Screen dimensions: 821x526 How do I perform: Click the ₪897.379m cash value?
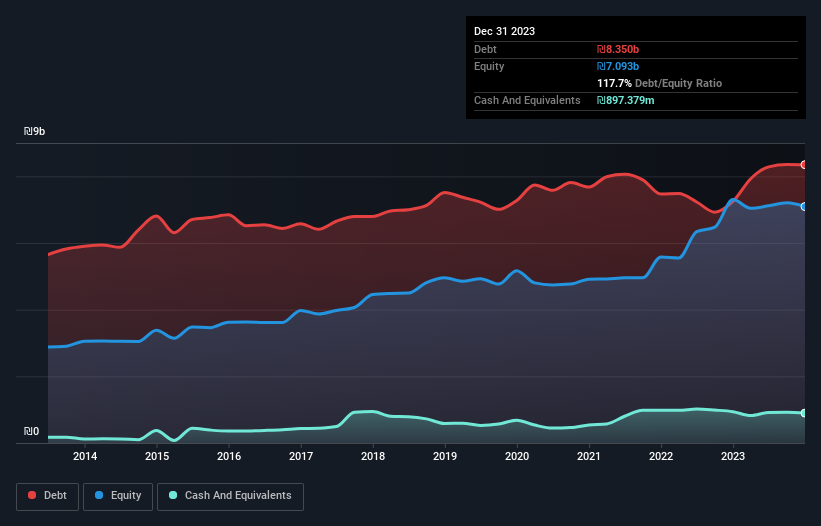pyautogui.click(x=626, y=100)
